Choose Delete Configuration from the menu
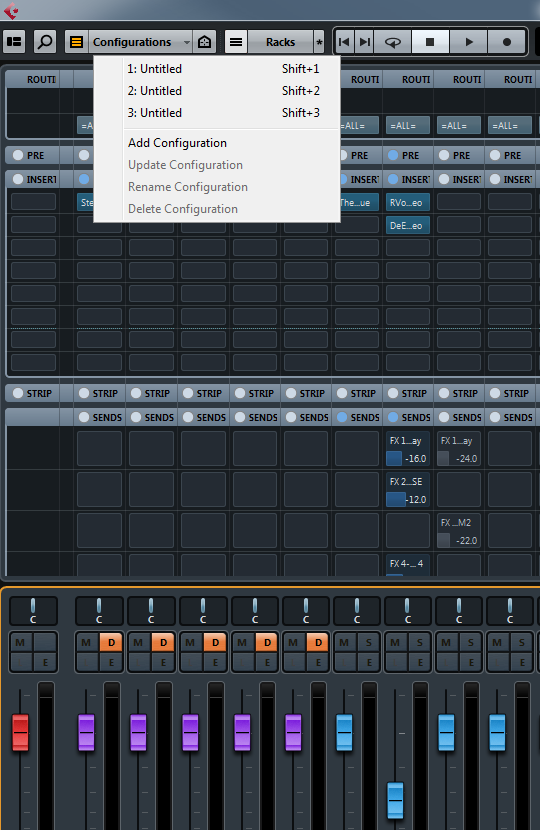The width and height of the screenshot is (540, 830). [217, 209]
